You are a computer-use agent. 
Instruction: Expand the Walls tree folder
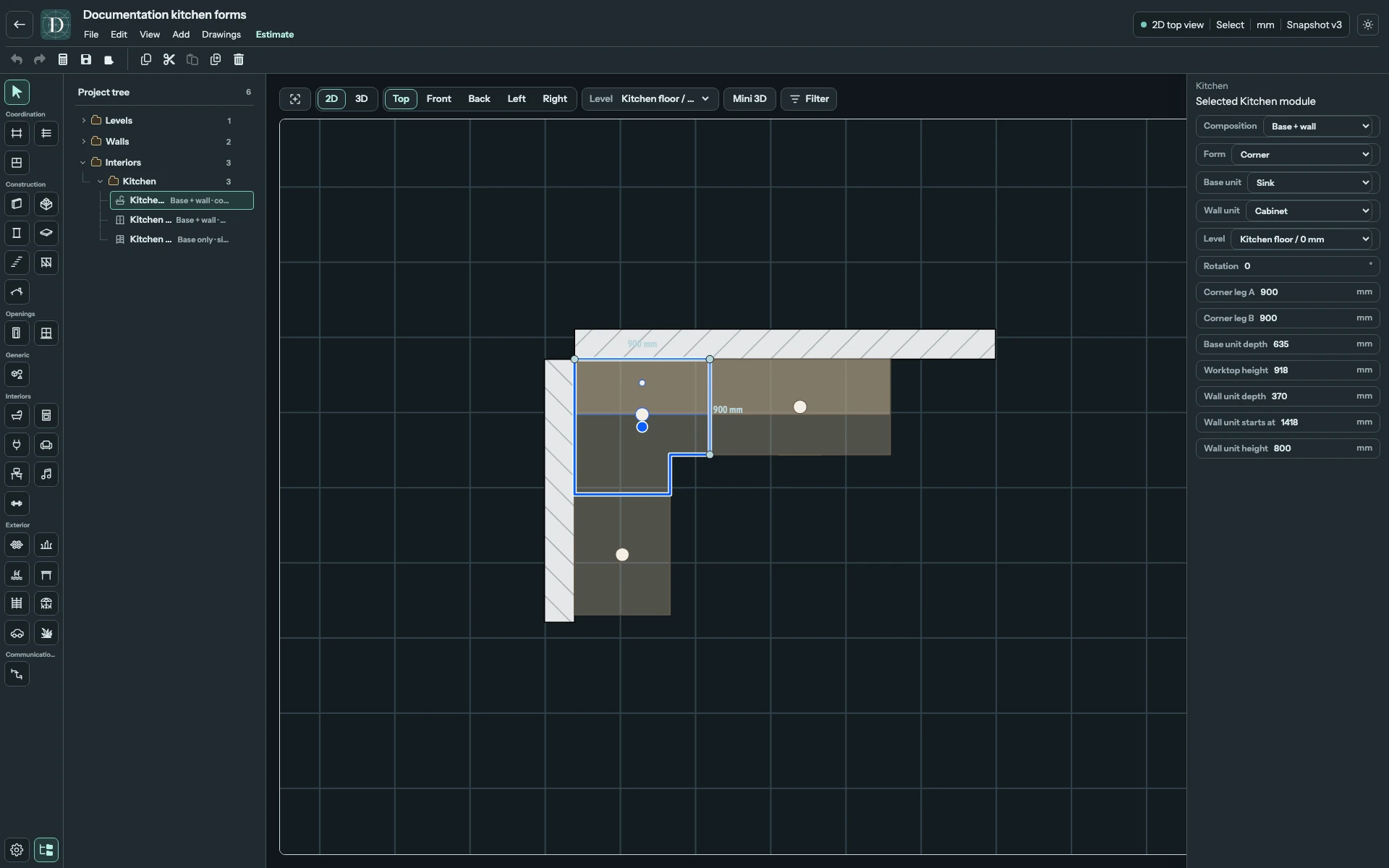tap(83, 142)
